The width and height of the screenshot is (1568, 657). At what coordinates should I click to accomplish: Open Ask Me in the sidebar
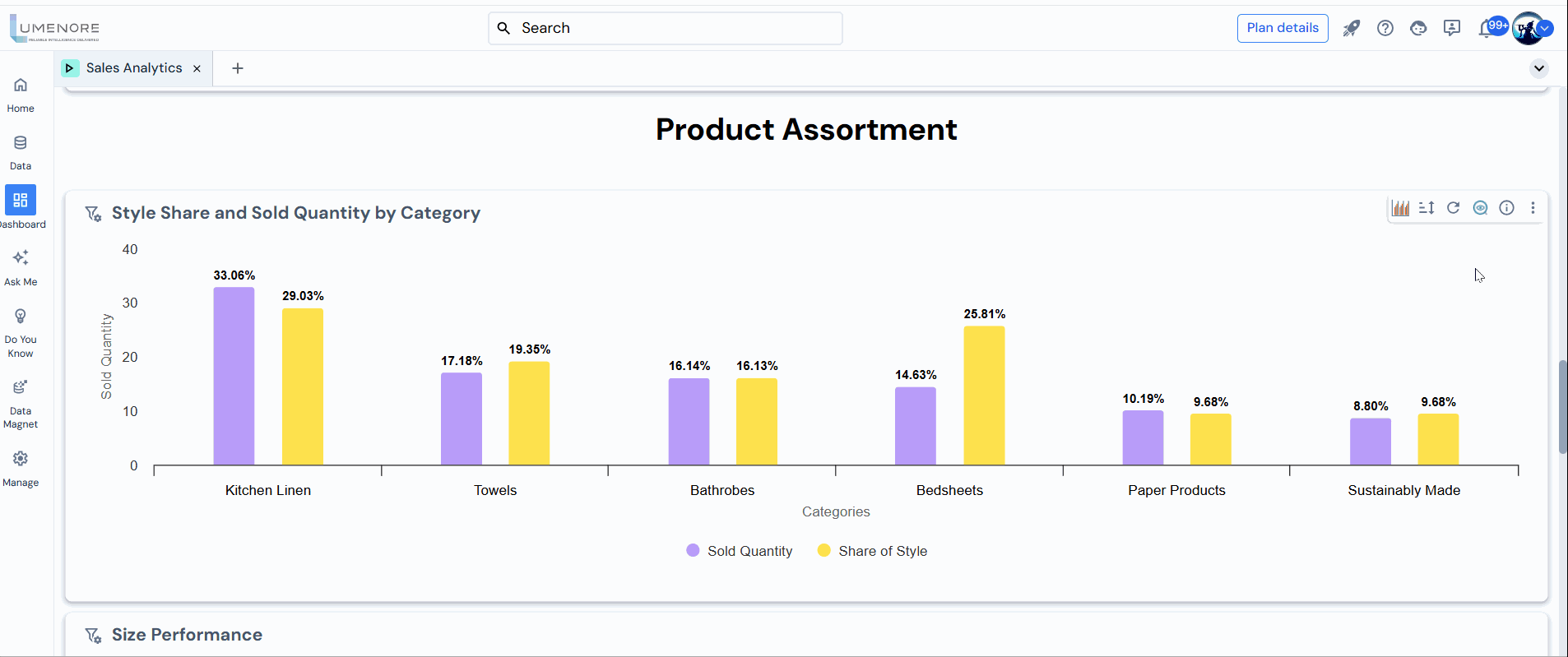pyautogui.click(x=21, y=267)
